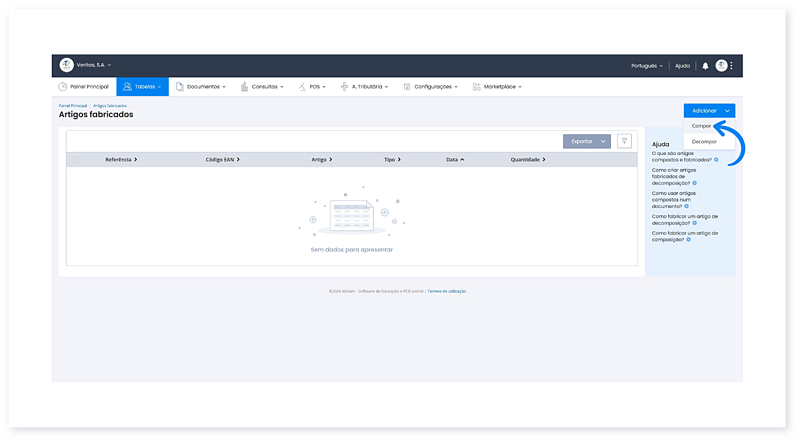Sort by the Referência column
Viewport: 800px width, 442px height.
click(x=121, y=160)
